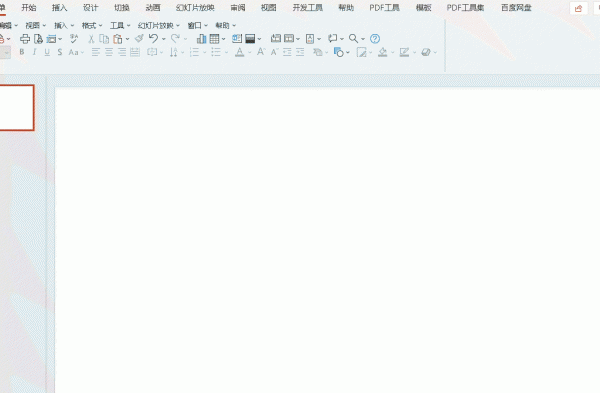This screenshot has width=600, height=393.
Task: Expand the Paste options arrow
Action: (127, 39)
